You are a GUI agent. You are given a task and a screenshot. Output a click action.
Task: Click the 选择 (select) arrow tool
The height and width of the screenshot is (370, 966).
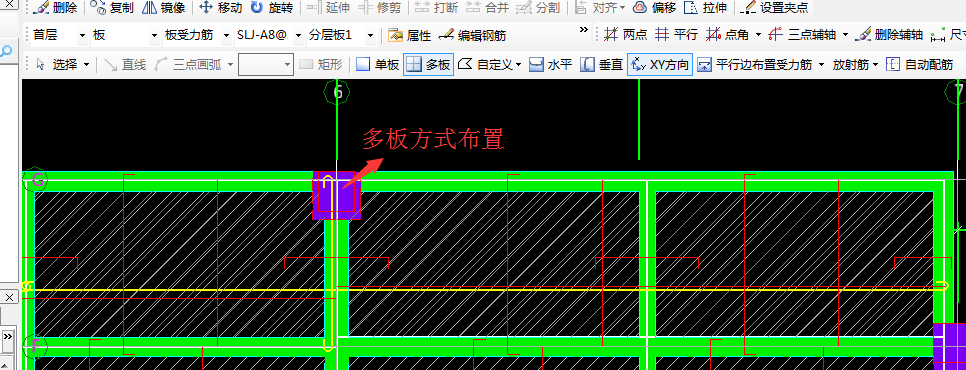56,64
